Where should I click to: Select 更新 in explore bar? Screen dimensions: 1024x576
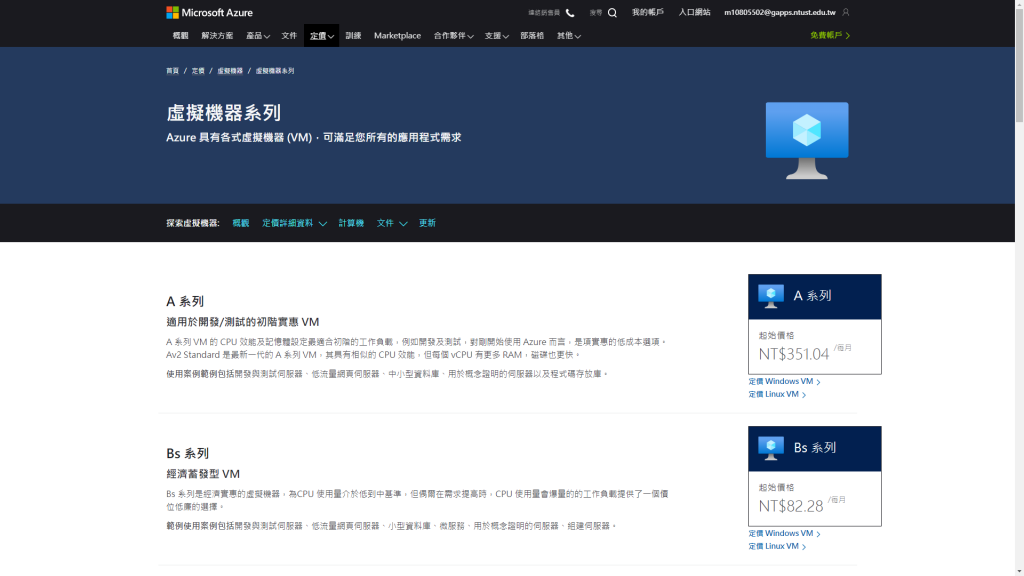pyautogui.click(x=427, y=223)
